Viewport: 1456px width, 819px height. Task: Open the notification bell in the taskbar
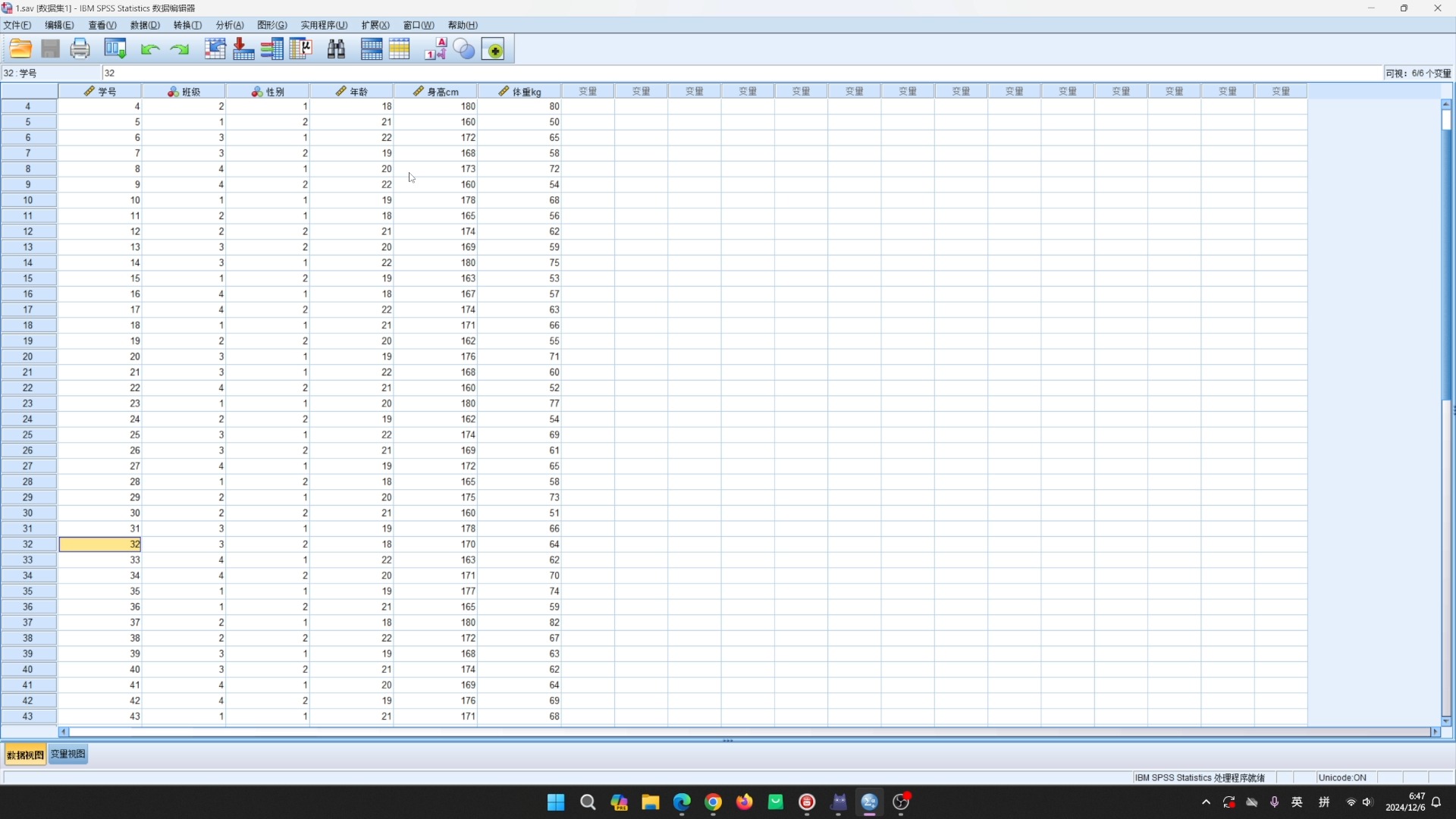coord(1436,802)
